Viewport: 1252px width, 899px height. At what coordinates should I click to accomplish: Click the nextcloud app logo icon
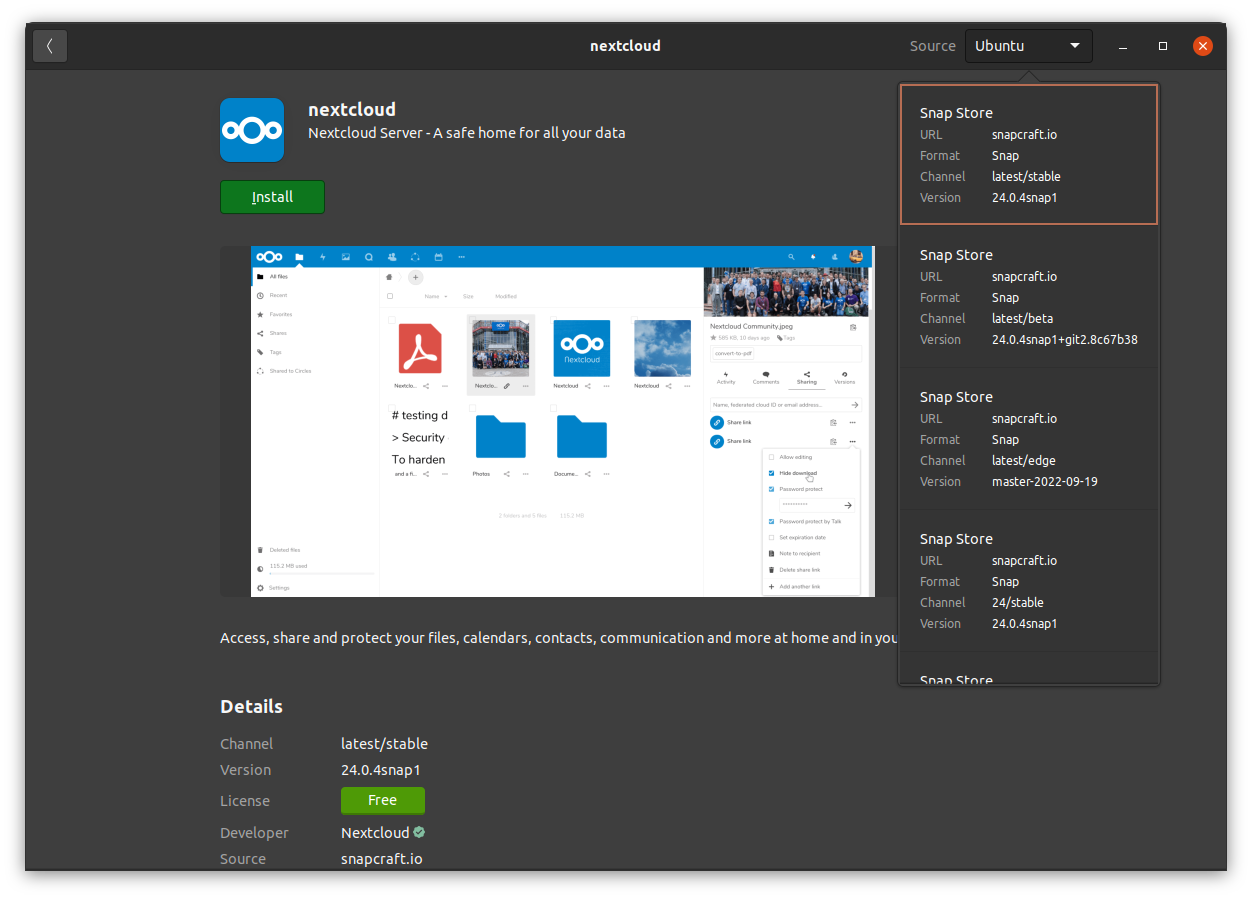(252, 130)
